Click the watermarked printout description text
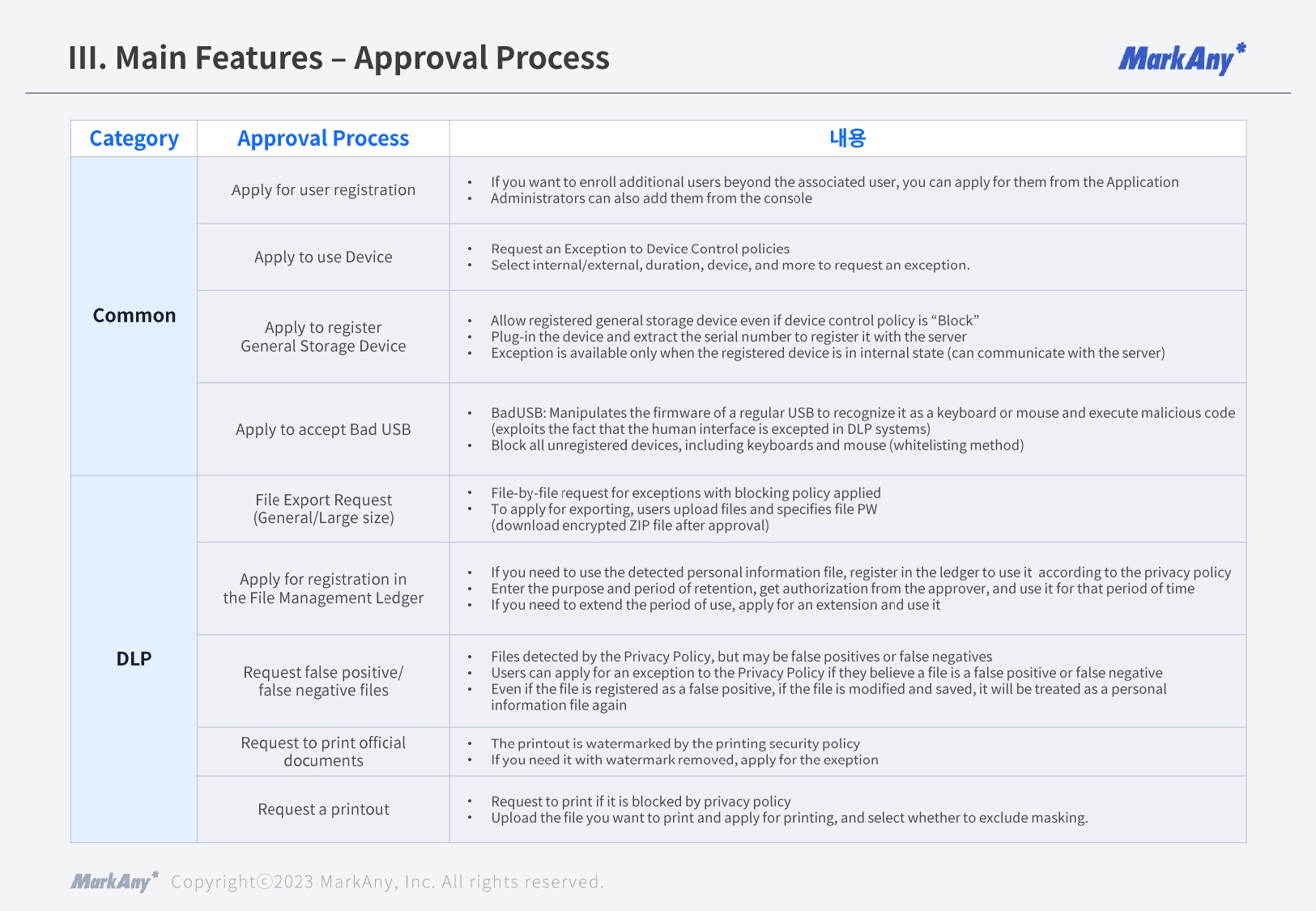Image resolution: width=1316 pixels, height=911 pixels. [675, 743]
